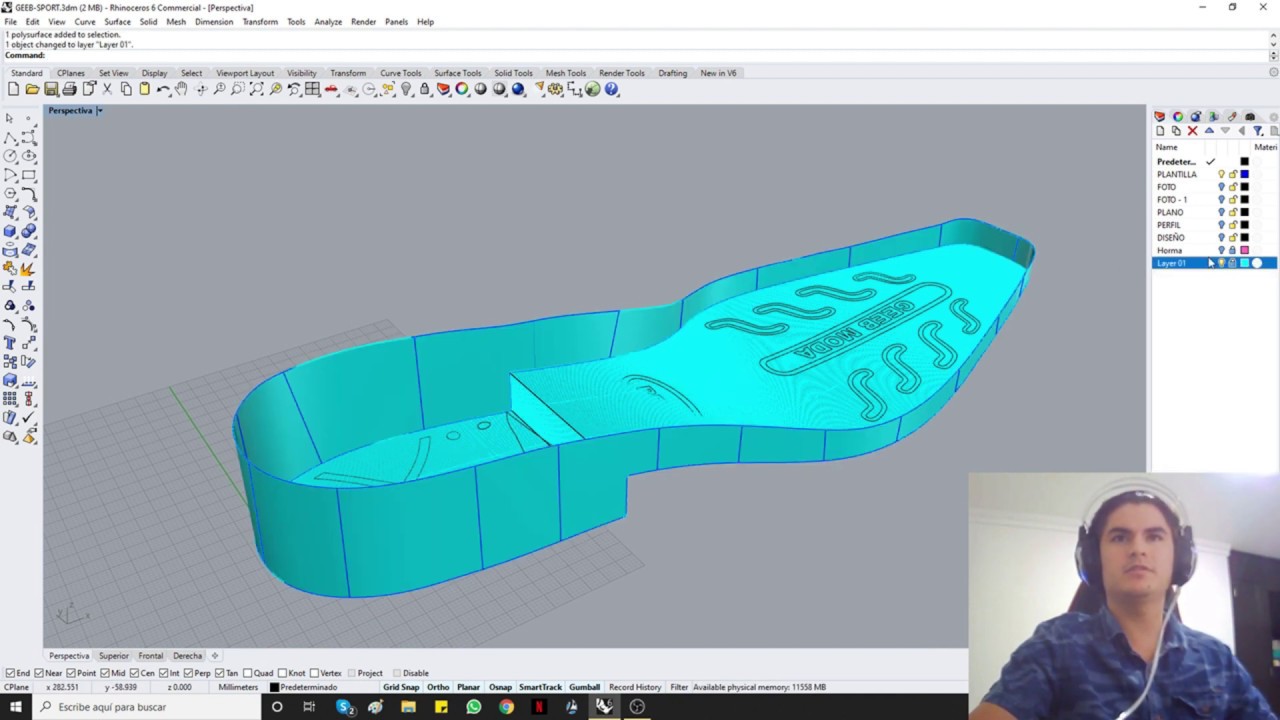
Task: Click the Windows search box
Action: coord(145,707)
